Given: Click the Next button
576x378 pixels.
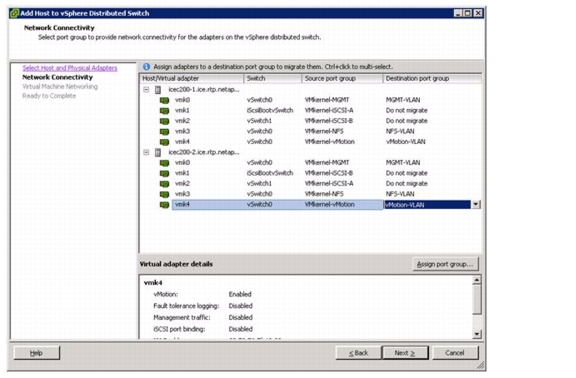Looking at the screenshot, I should [405, 353].
